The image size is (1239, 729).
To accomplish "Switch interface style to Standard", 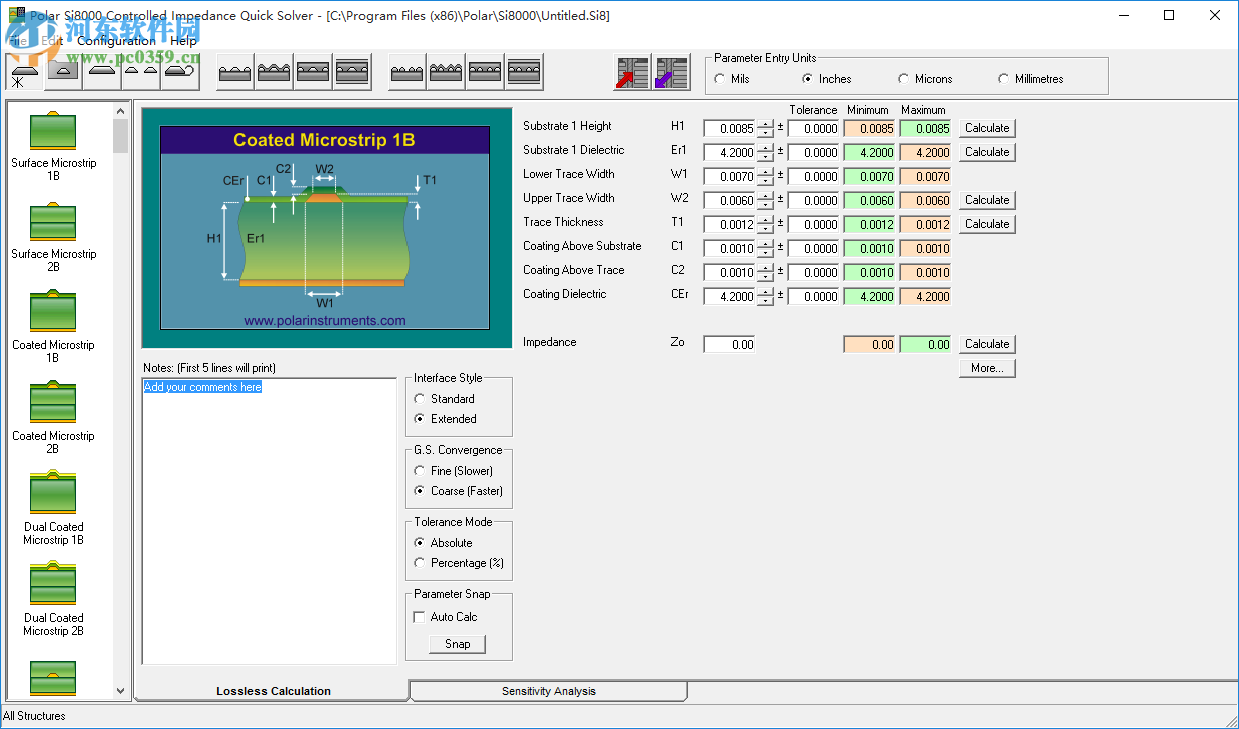I will click(x=420, y=399).
